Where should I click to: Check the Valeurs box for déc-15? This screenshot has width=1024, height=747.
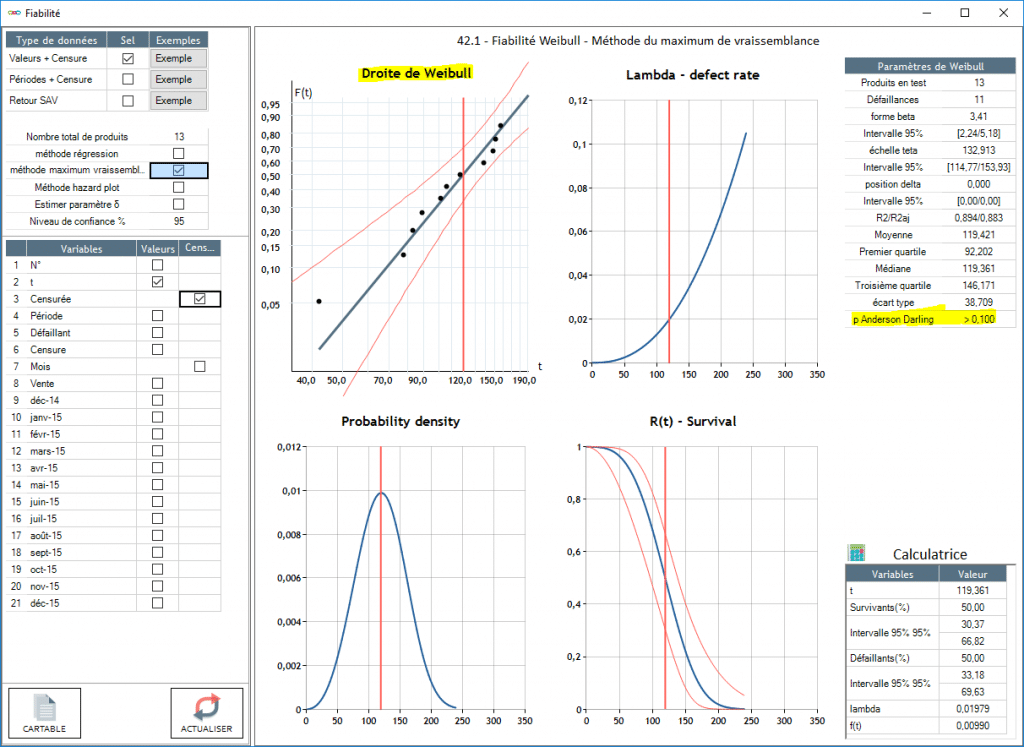[x=157, y=603]
